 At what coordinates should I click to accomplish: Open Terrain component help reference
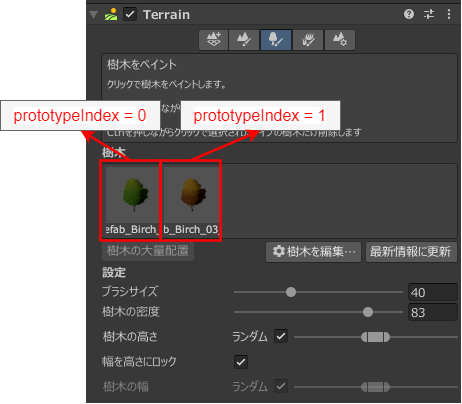click(409, 14)
